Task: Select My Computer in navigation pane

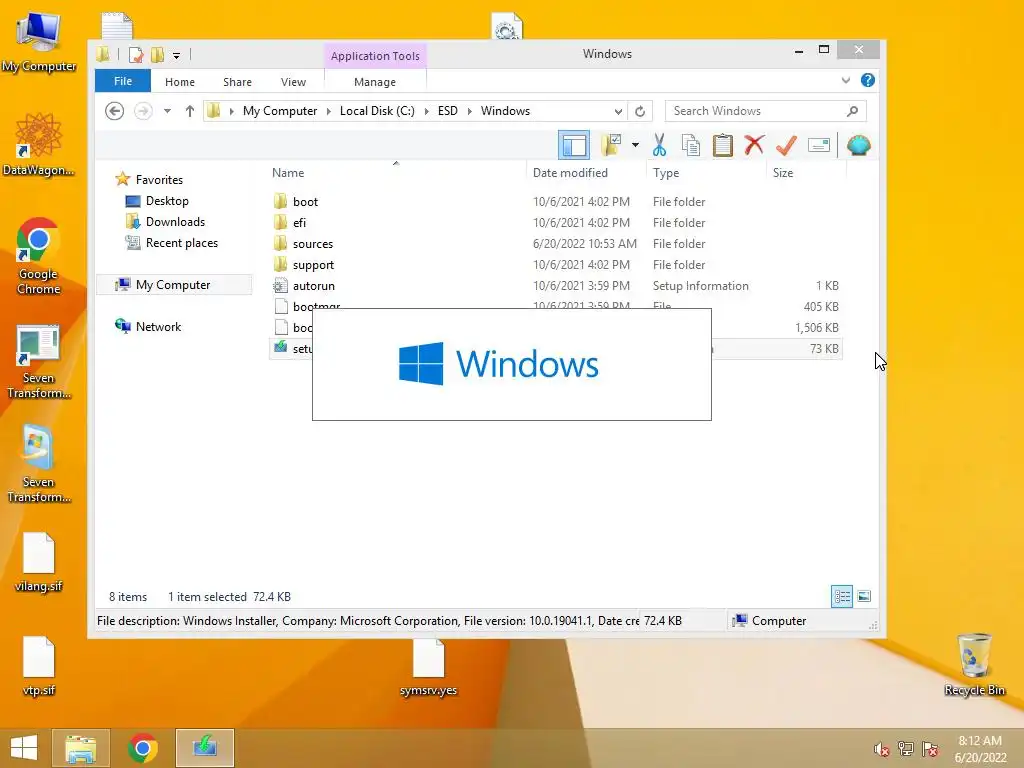Action: pos(173,285)
